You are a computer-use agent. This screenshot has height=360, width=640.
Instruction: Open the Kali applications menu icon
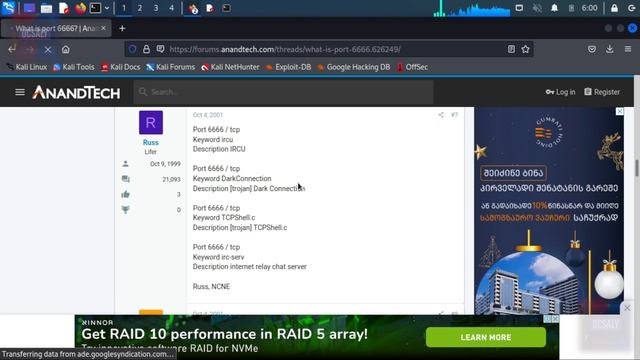pos(8,8)
